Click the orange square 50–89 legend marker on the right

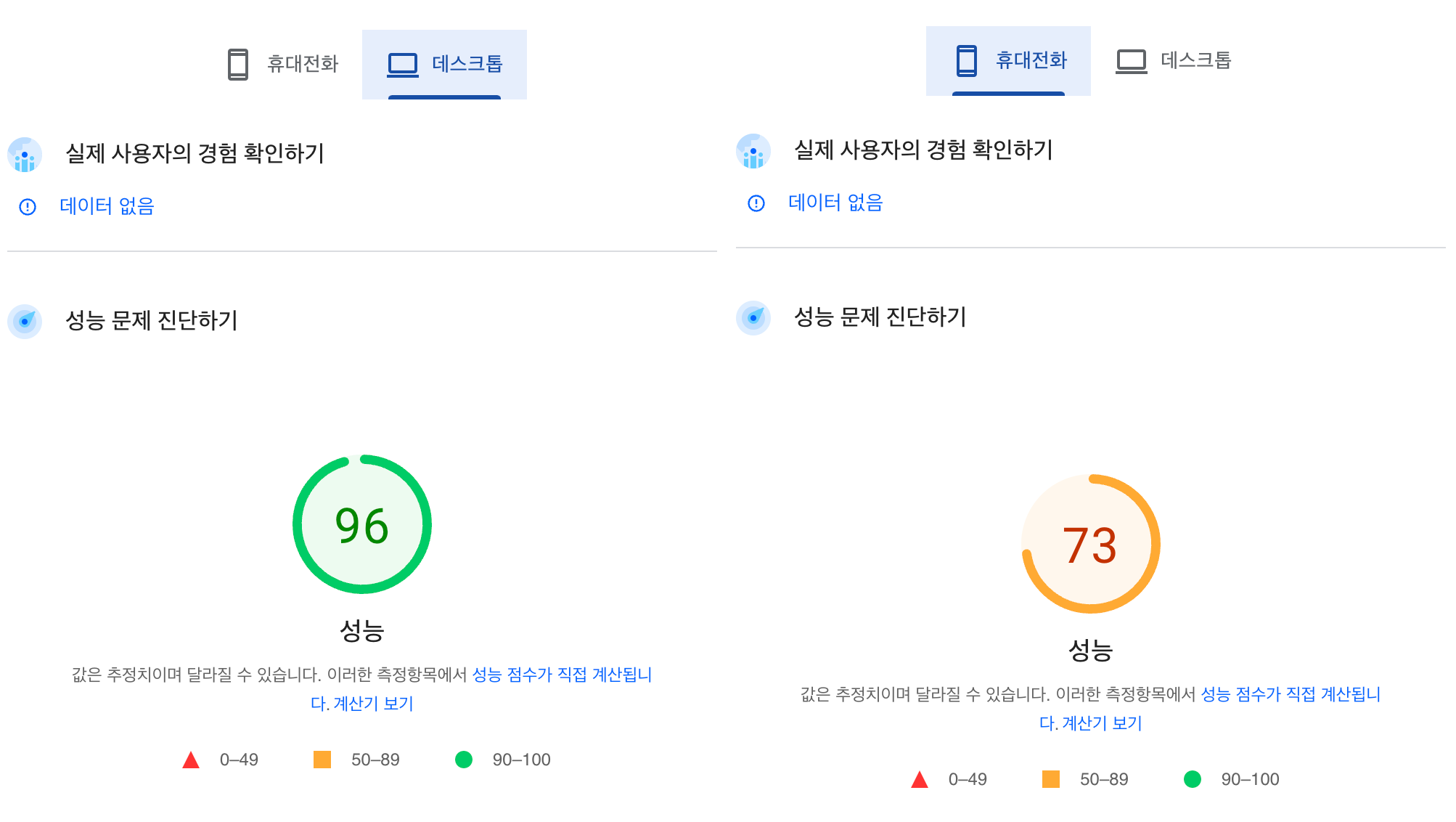click(1050, 779)
